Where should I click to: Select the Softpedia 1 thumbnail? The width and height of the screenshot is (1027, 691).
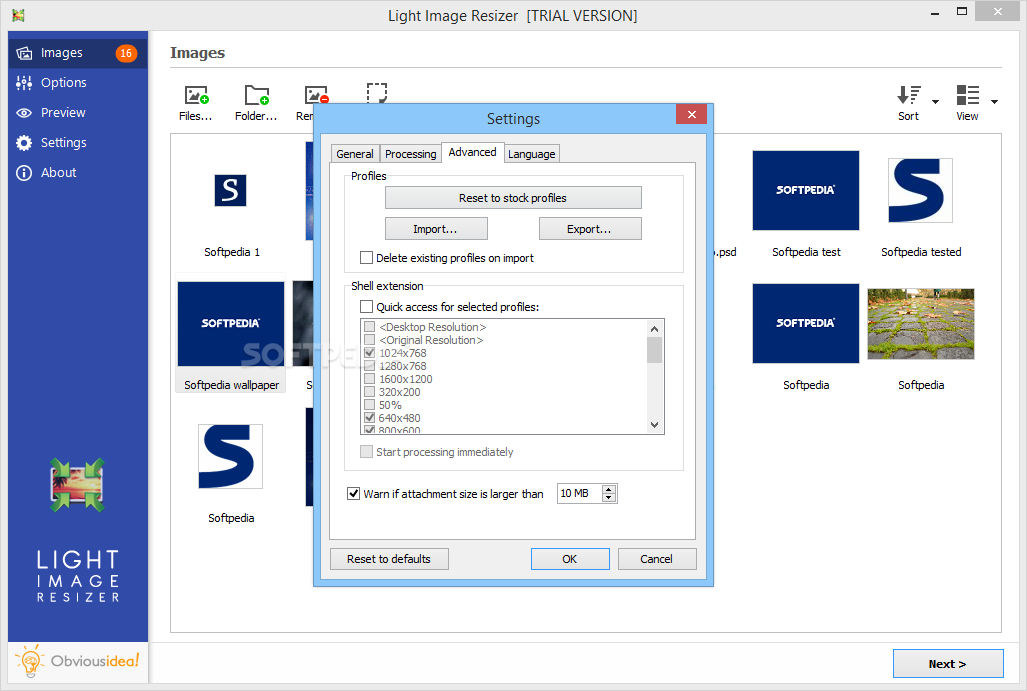[x=231, y=191]
